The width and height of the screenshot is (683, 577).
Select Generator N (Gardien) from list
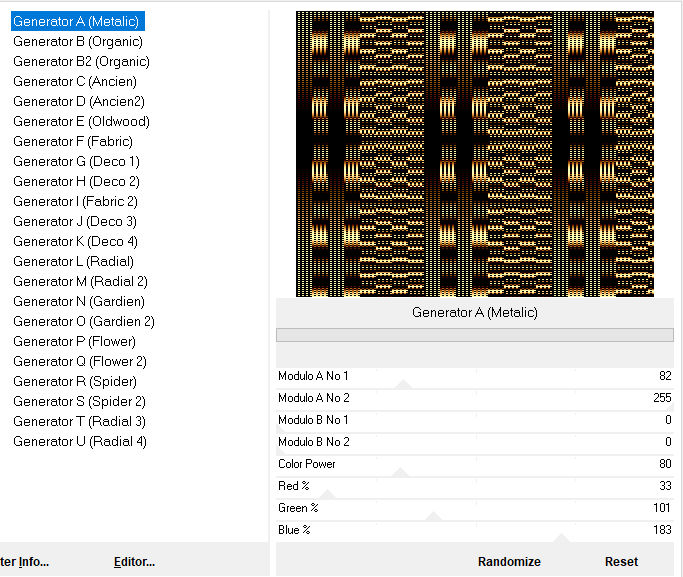pos(79,301)
